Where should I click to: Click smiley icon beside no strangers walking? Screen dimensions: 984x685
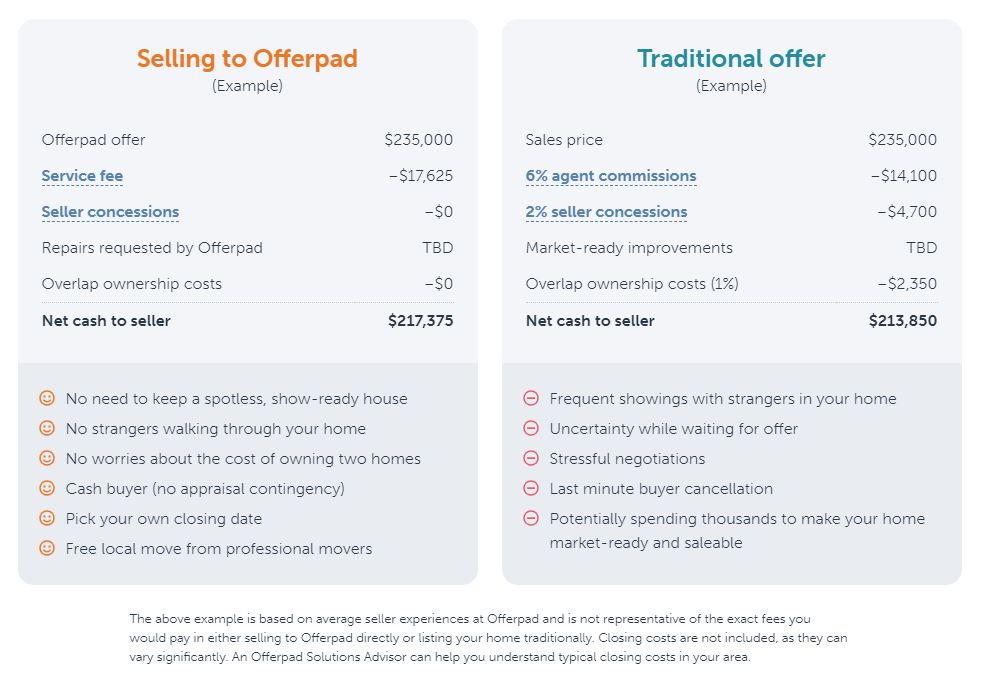[x=47, y=428]
